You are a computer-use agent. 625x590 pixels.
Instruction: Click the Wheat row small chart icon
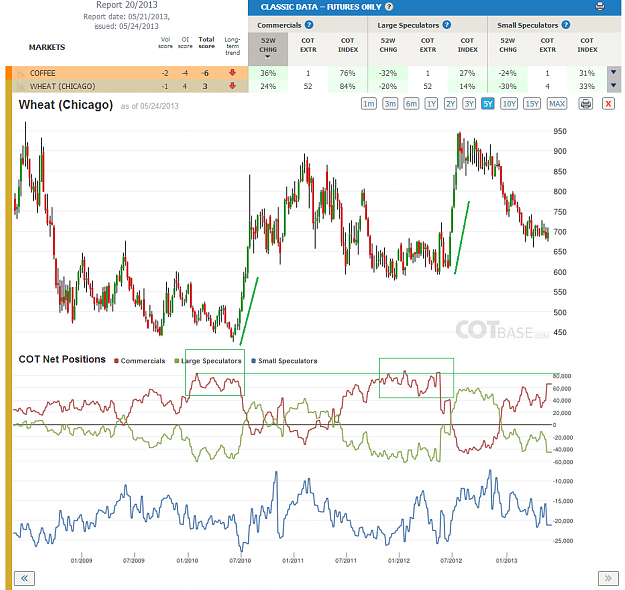tap(21, 86)
